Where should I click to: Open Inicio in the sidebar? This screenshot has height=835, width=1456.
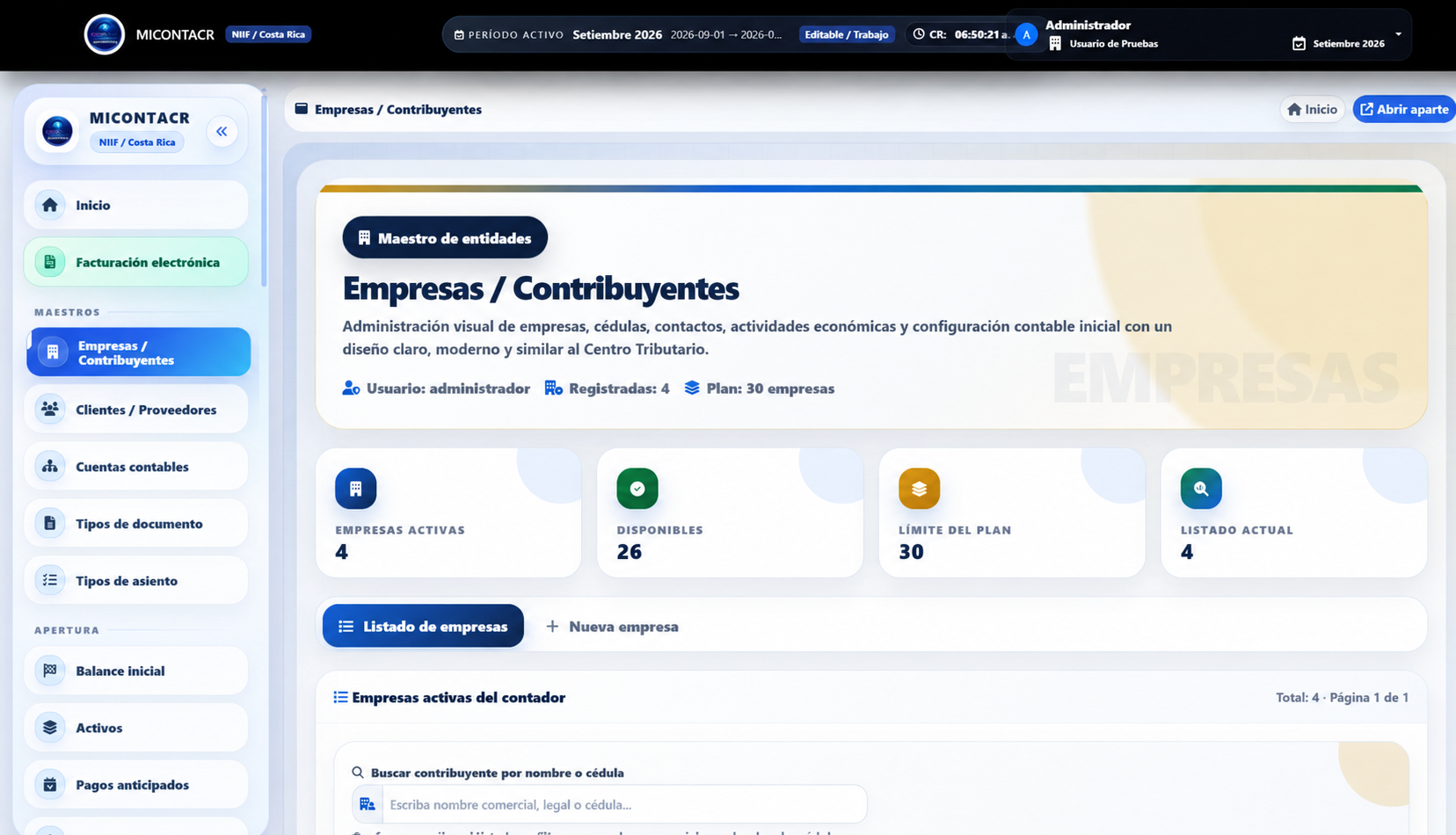pyautogui.click(x=136, y=205)
